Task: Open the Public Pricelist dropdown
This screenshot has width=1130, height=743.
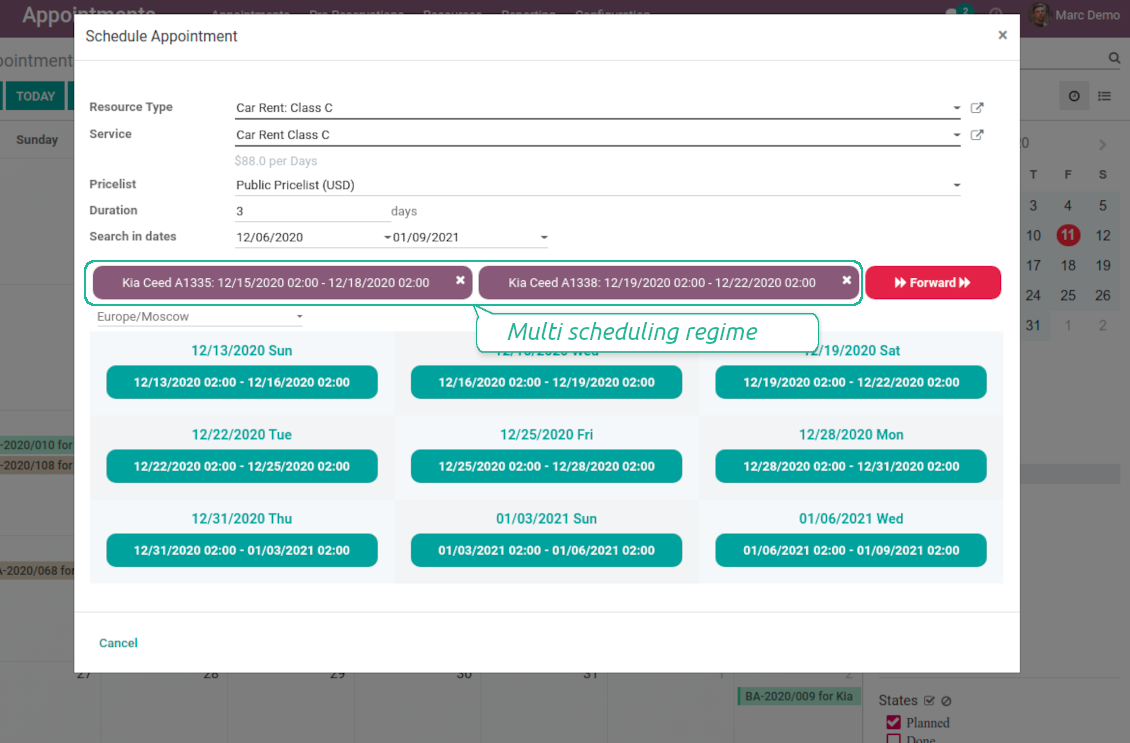Action: 957,185
